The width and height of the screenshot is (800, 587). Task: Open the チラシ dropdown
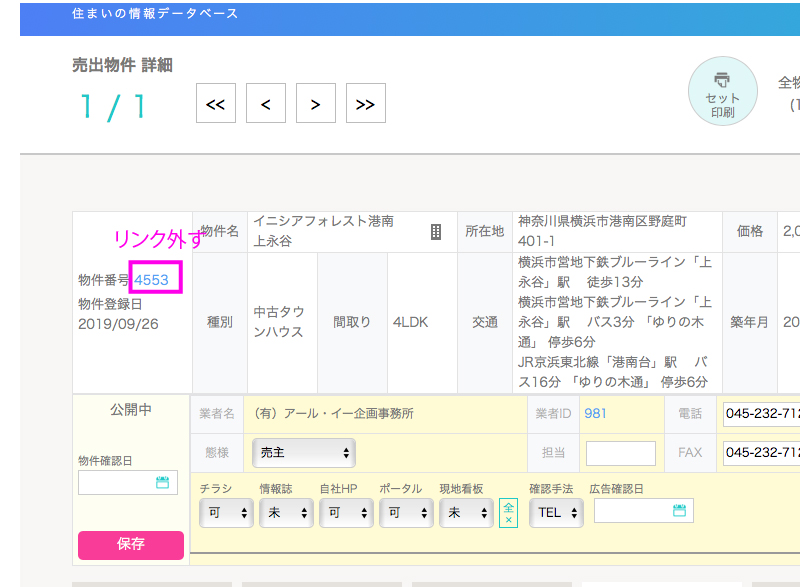(226, 513)
